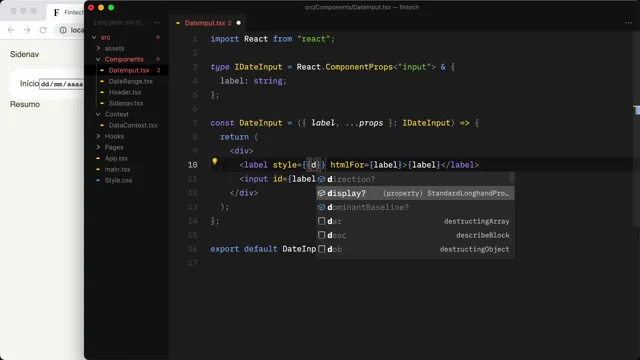Open the editor more actions ellipsis at top right
640x360 pixels.
point(628,23)
